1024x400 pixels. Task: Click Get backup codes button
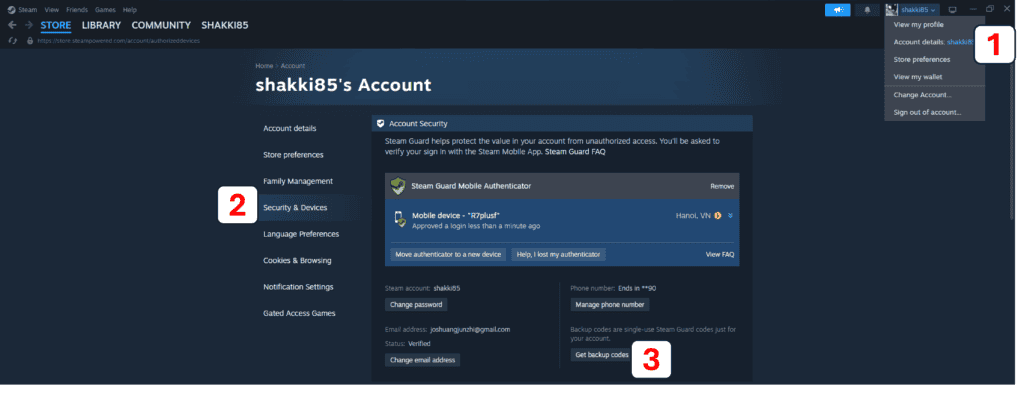pos(601,355)
